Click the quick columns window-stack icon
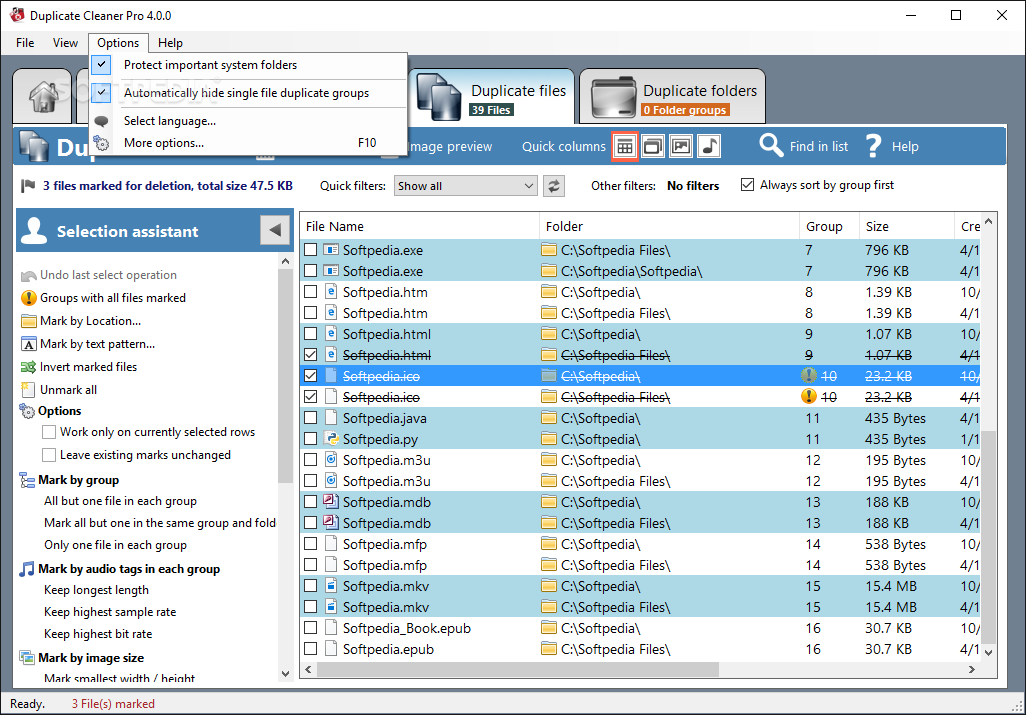 click(653, 147)
